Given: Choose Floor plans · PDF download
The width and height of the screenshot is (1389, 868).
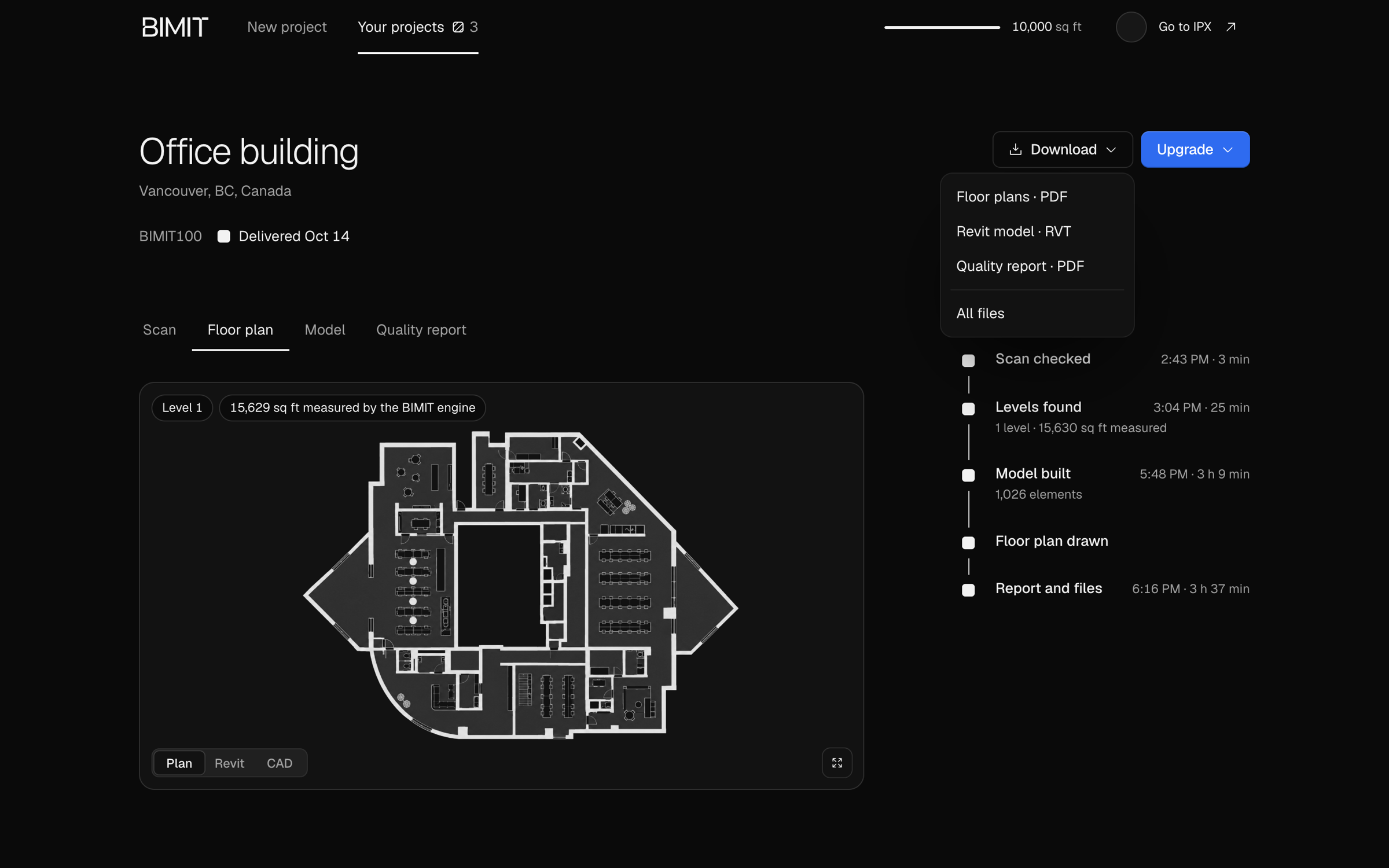Looking at the screenshot, I should pos(1037,197).
